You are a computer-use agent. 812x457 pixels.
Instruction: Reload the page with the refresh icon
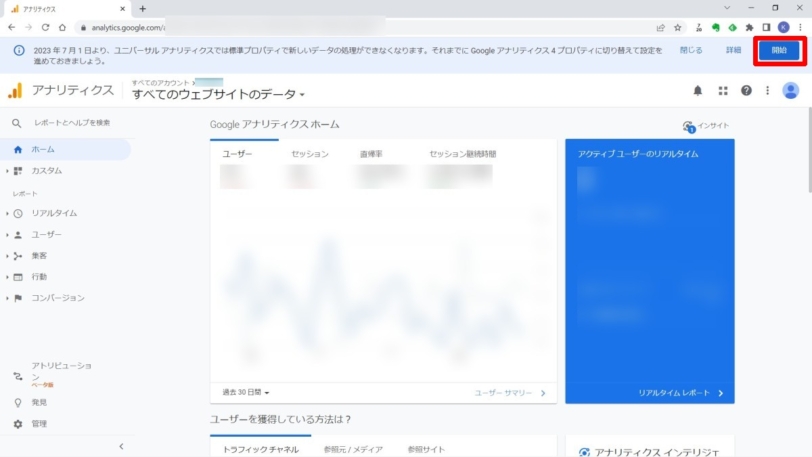46,27
